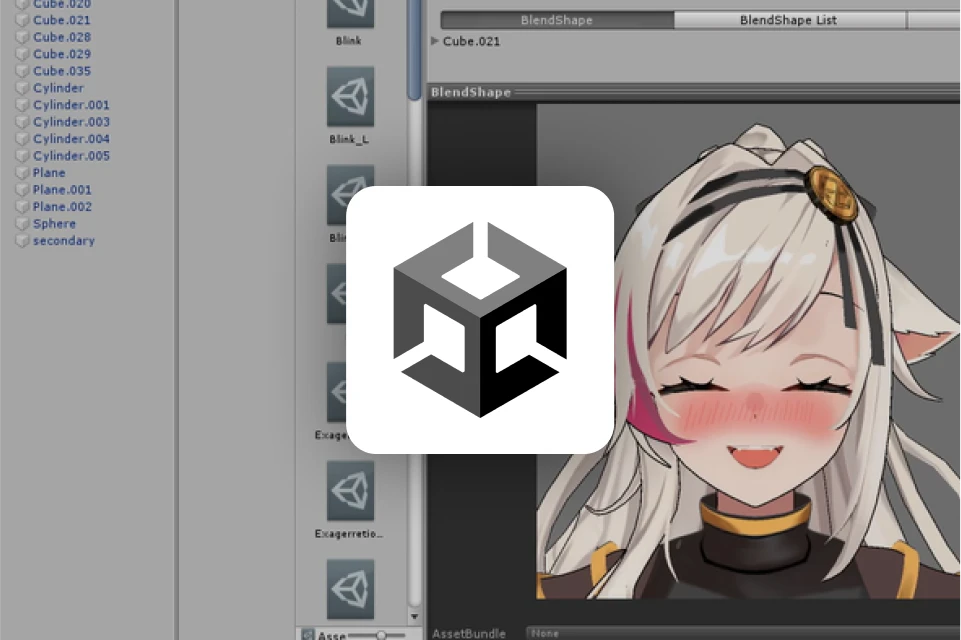Select Plane.001 in the list

coord(61,190)
